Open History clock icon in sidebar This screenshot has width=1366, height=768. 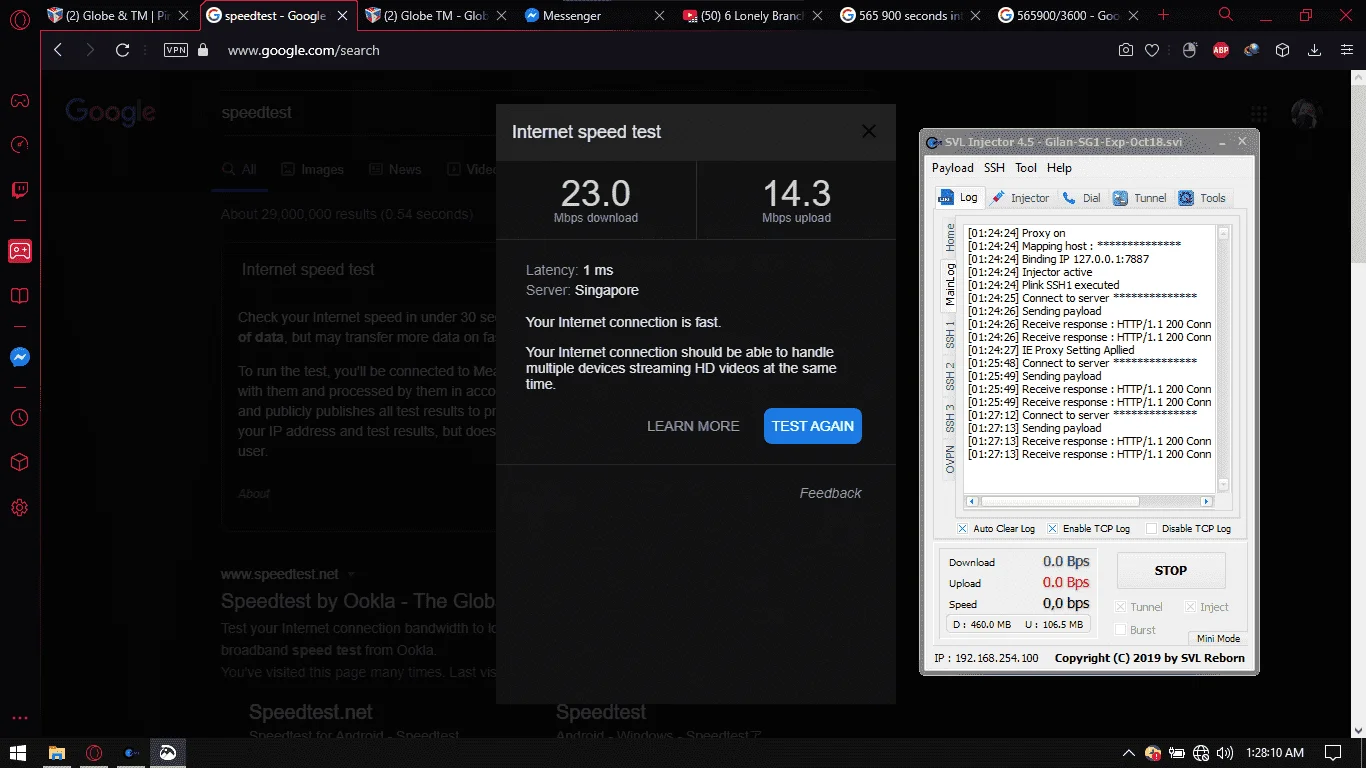[x=19, y=418]
